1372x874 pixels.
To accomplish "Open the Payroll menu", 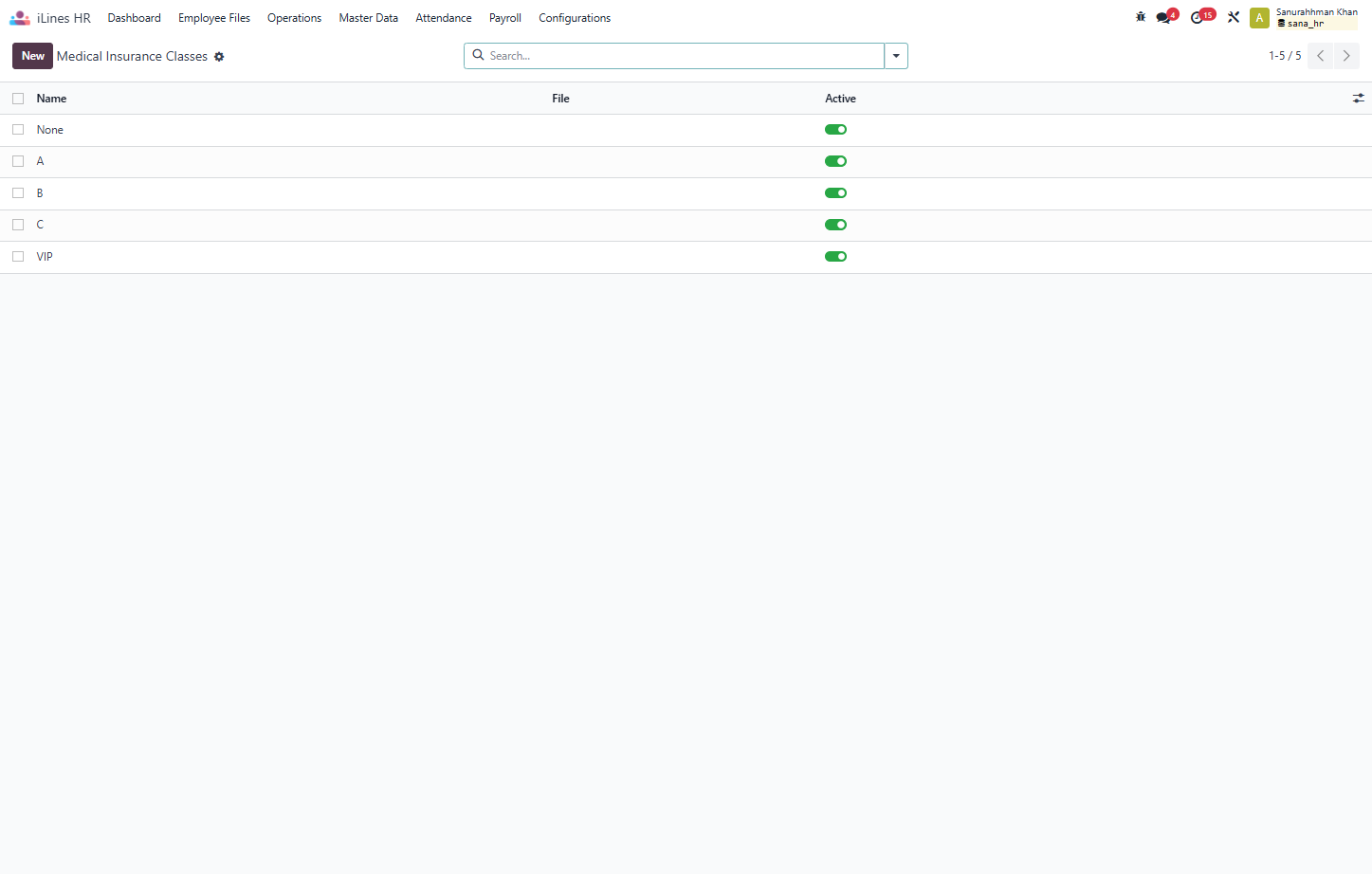I will [x=505, y=18].
